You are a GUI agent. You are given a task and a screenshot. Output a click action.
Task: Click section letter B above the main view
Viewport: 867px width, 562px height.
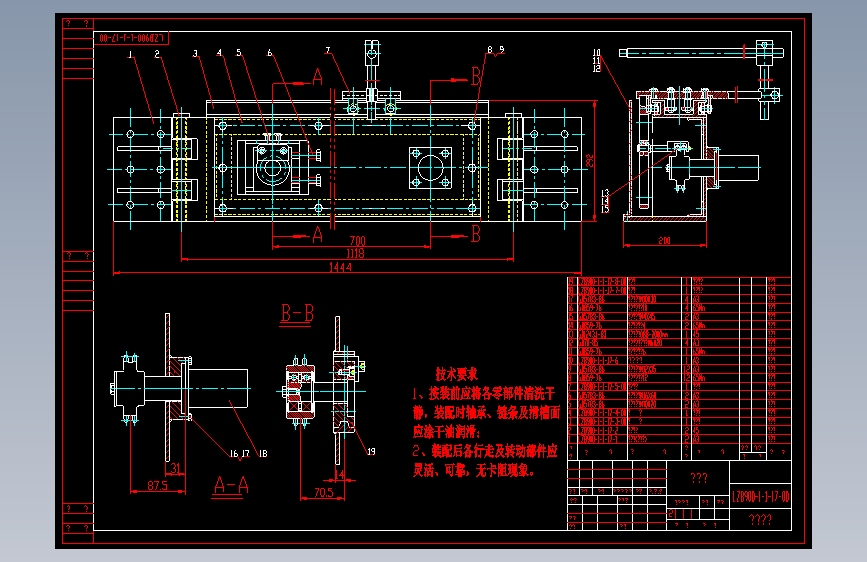click(x=476, y=76)
